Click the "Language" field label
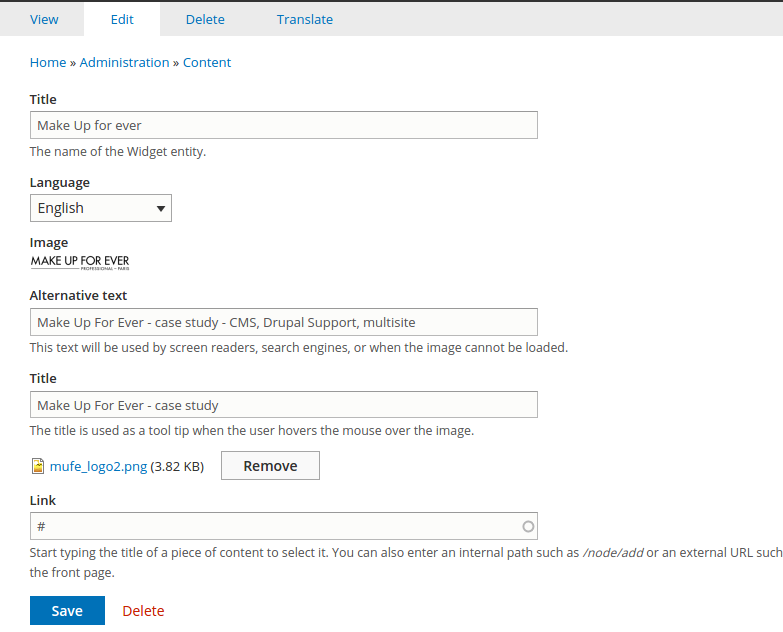 60,183
